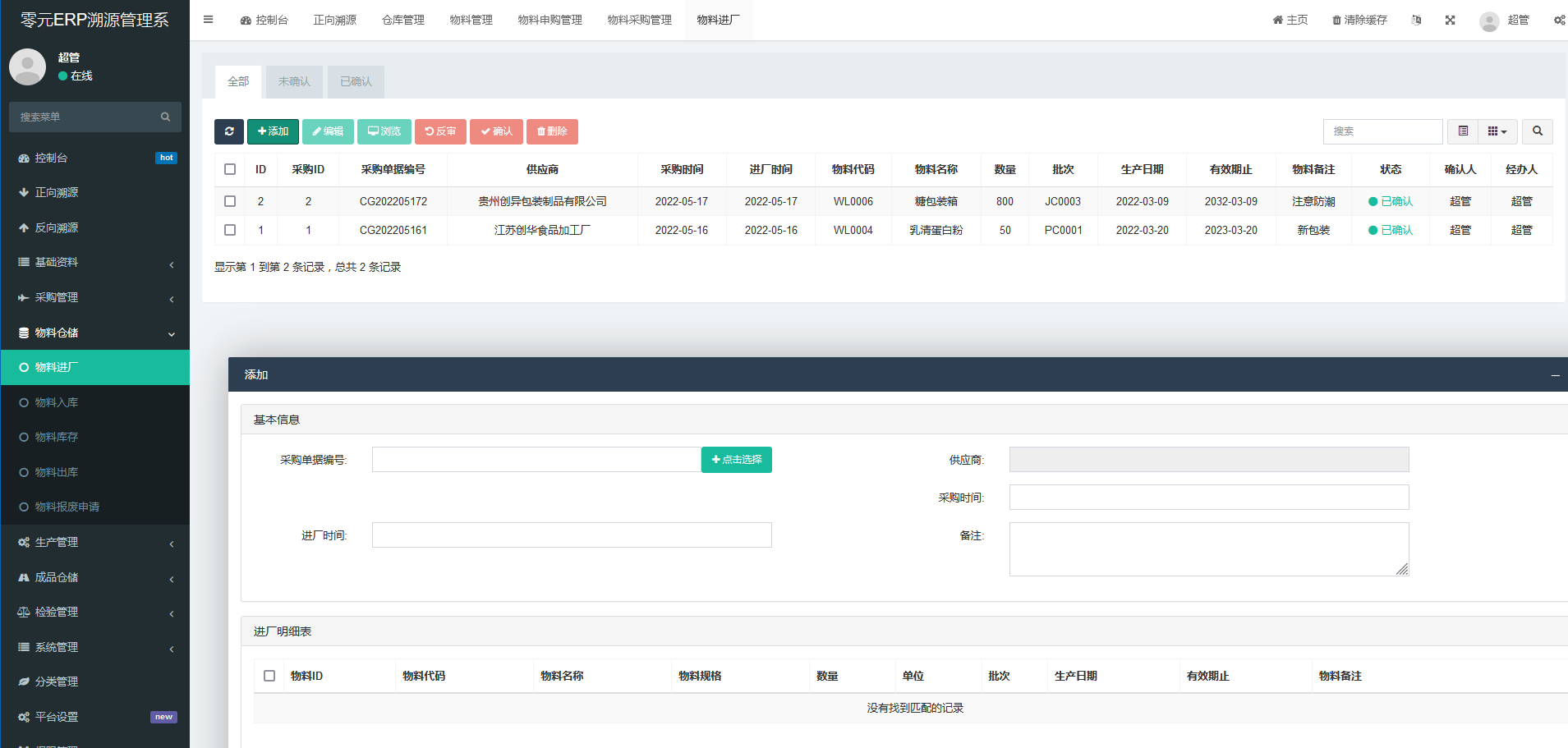Open 物料入库 in the sidebar
The height and width of the screenshot is (748, 1568).
click(57, 402)
